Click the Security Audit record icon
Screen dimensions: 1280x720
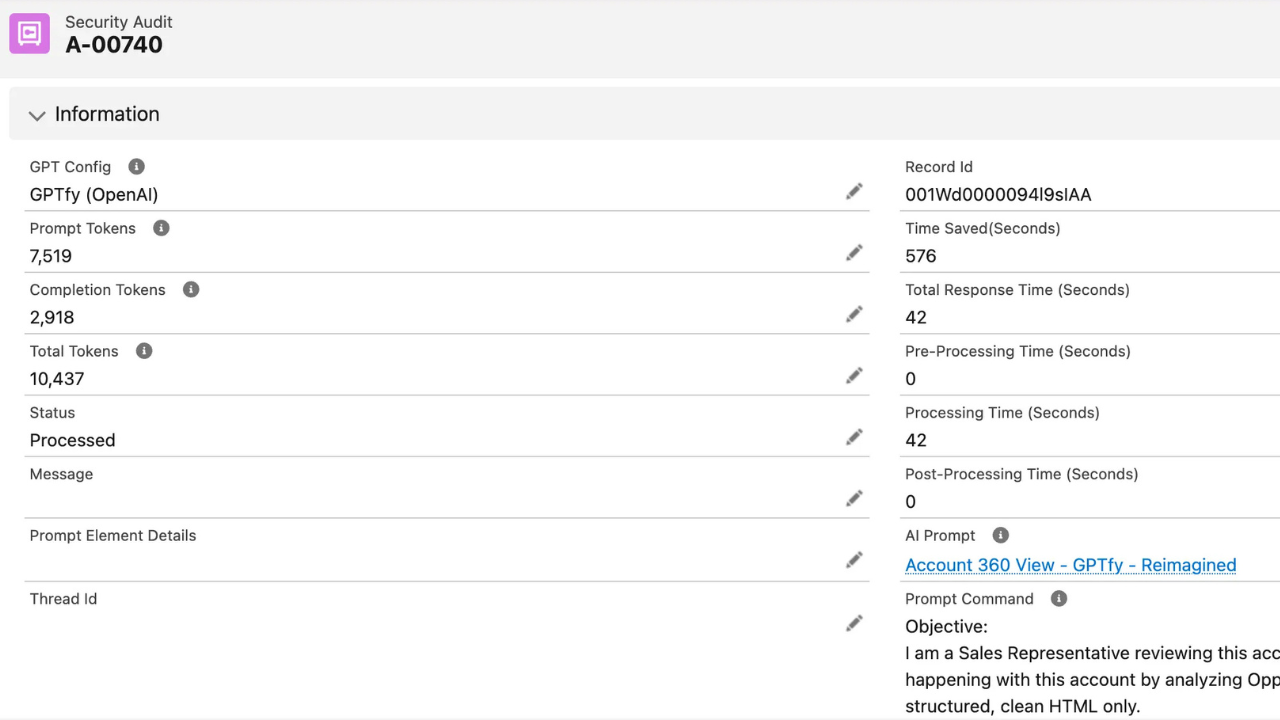[29, 34]
